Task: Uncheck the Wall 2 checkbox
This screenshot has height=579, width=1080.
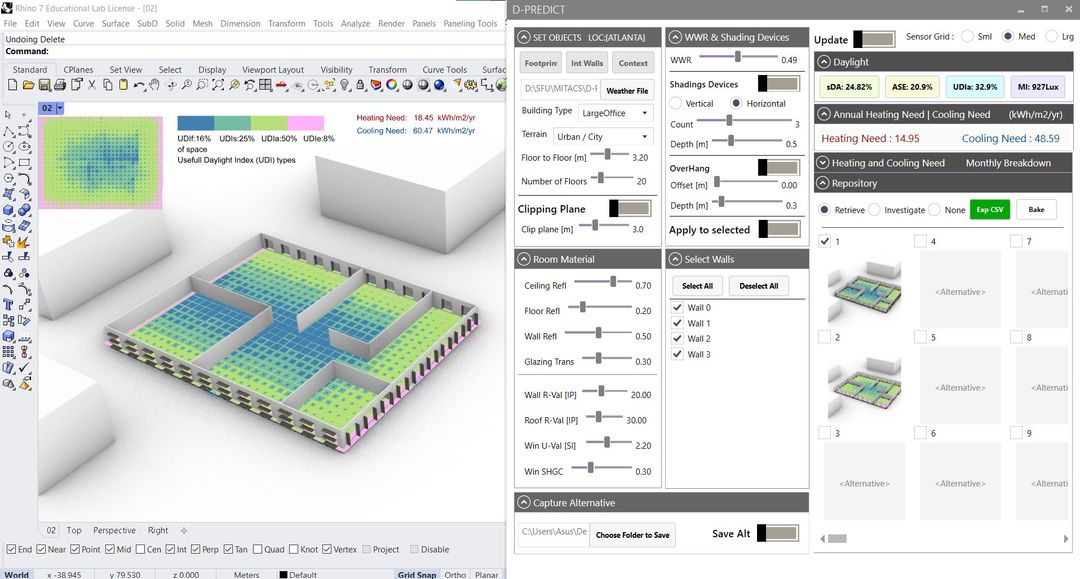Action: click(x=677, y=339)
